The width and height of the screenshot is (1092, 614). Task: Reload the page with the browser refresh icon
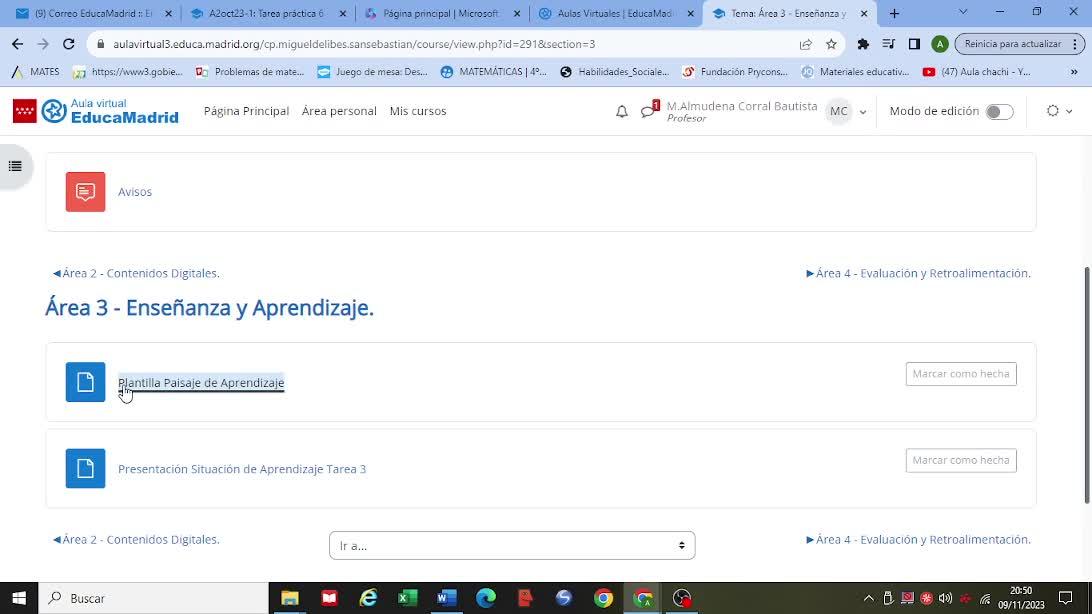(68, 44)
